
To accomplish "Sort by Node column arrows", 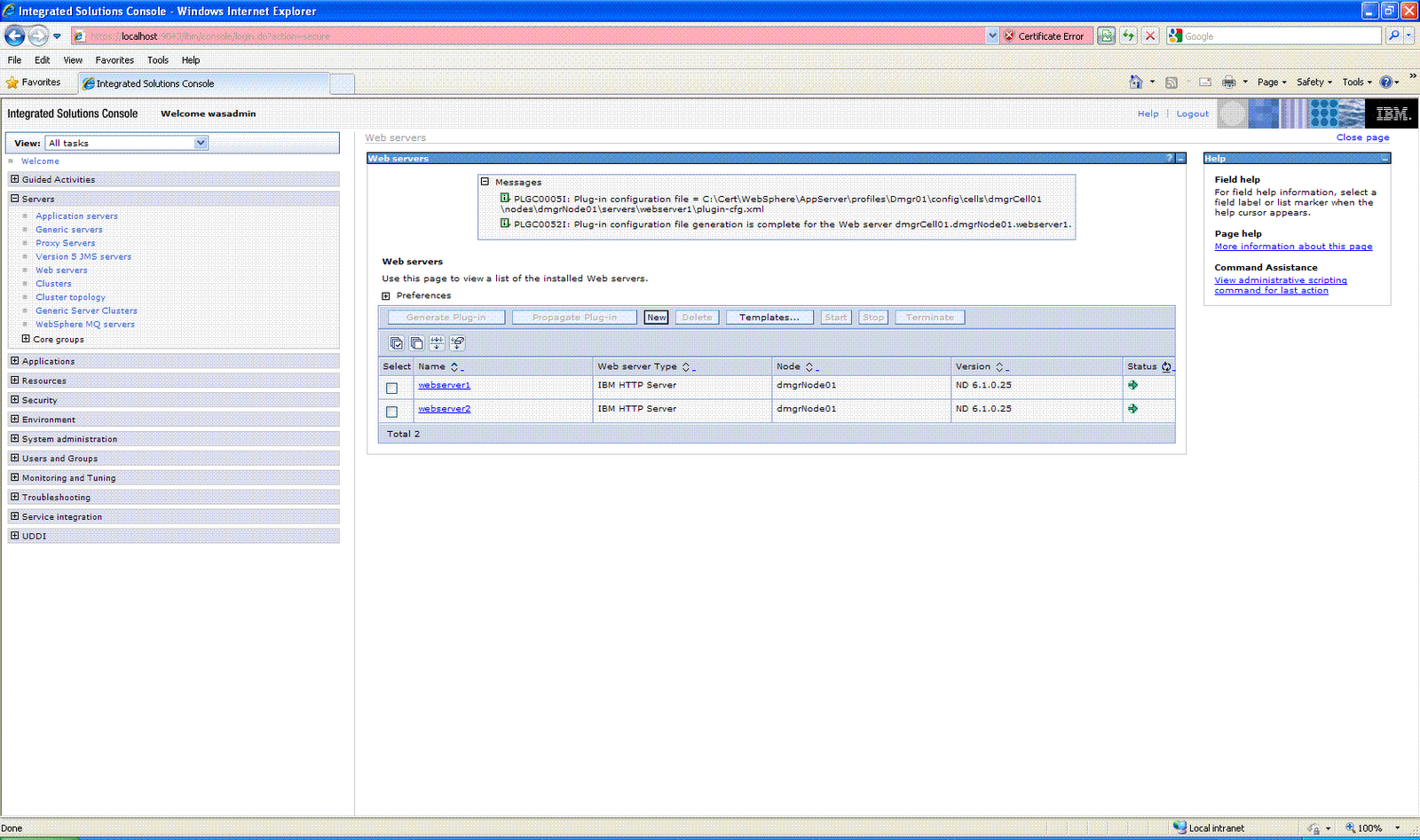I will point(809,366).
